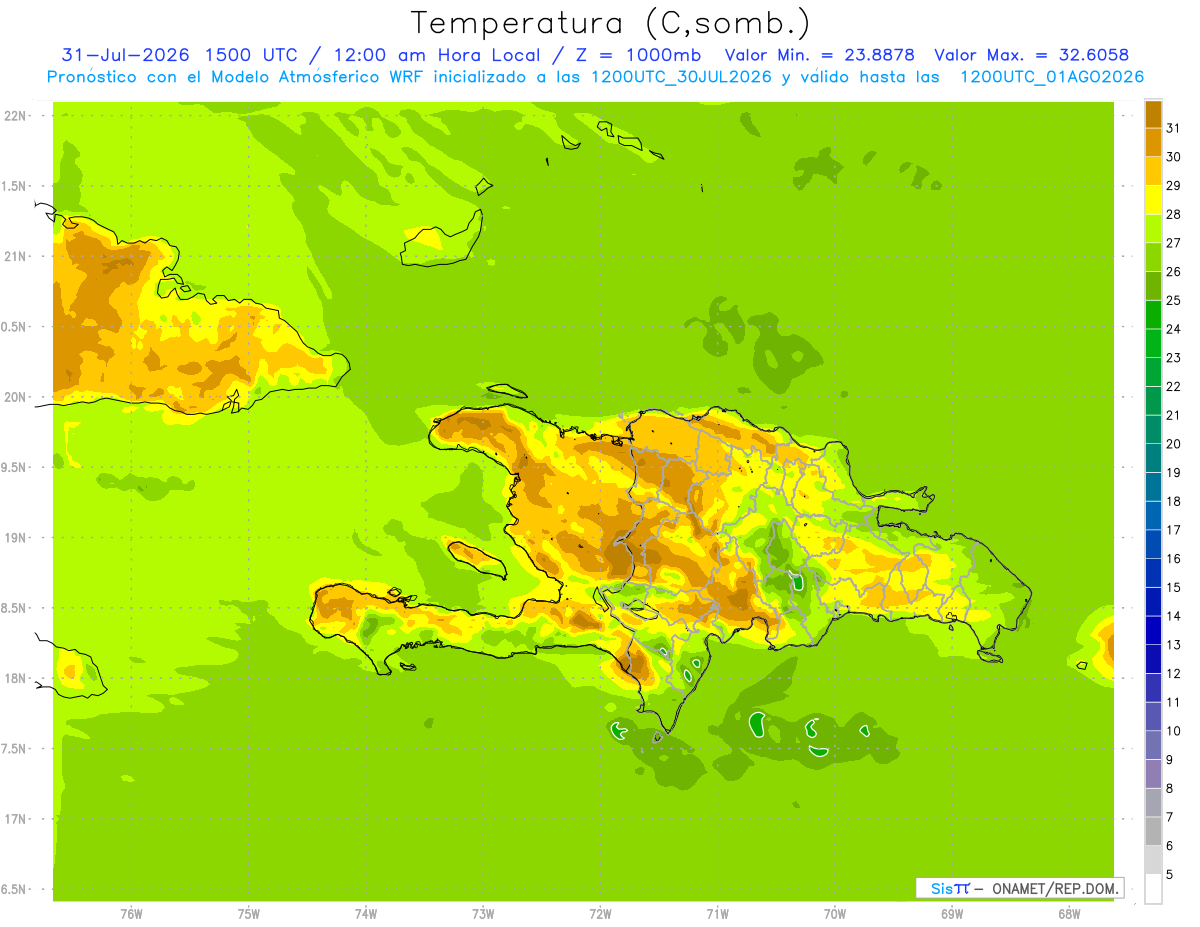Viewport: 1200px width, 927px height.
Task: Click the legend value 13
Action: (x=1173, y=645)
